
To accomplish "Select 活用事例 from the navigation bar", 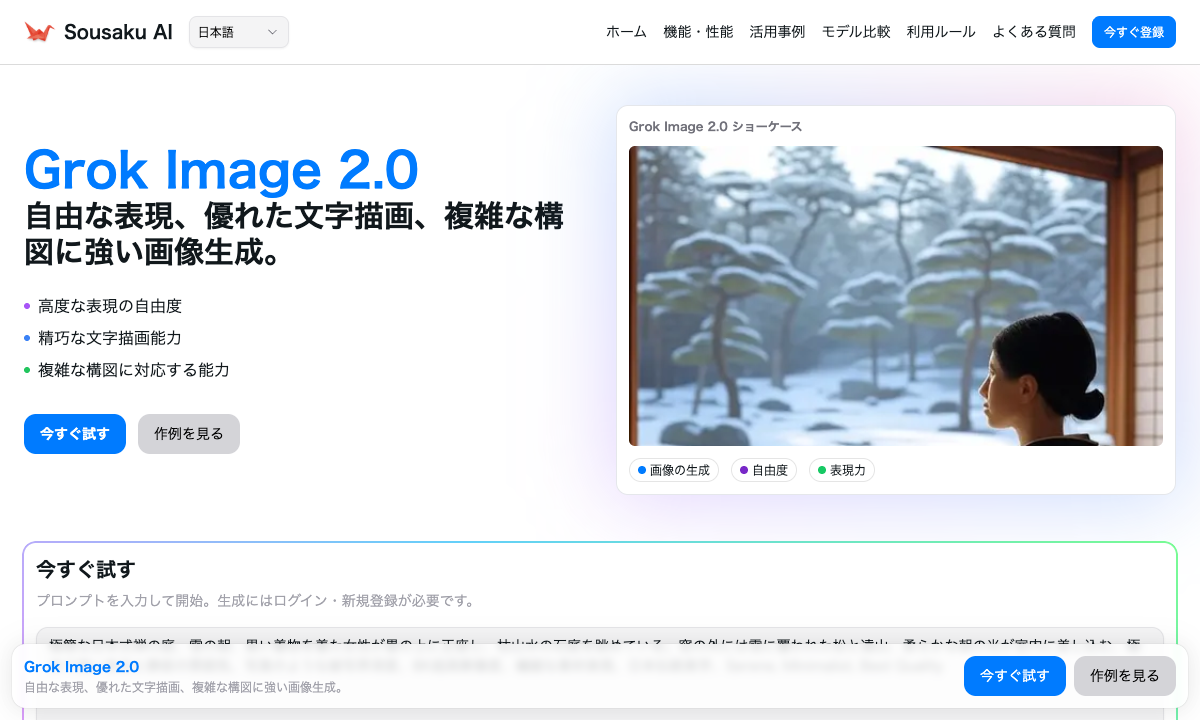I will 777,31.
